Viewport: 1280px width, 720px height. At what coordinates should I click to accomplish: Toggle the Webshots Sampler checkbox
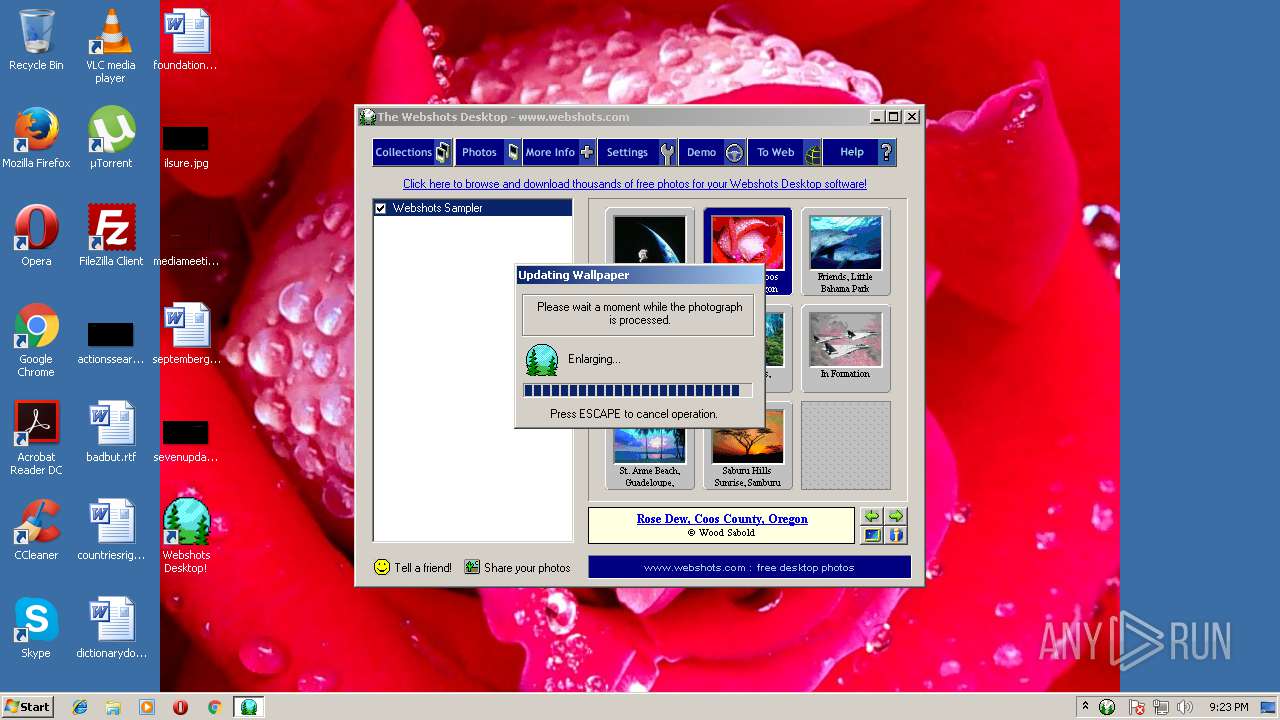[x=380, y=208]
